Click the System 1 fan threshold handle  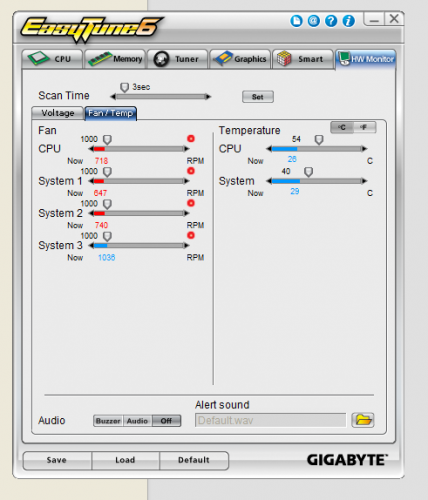click(107, 172)
